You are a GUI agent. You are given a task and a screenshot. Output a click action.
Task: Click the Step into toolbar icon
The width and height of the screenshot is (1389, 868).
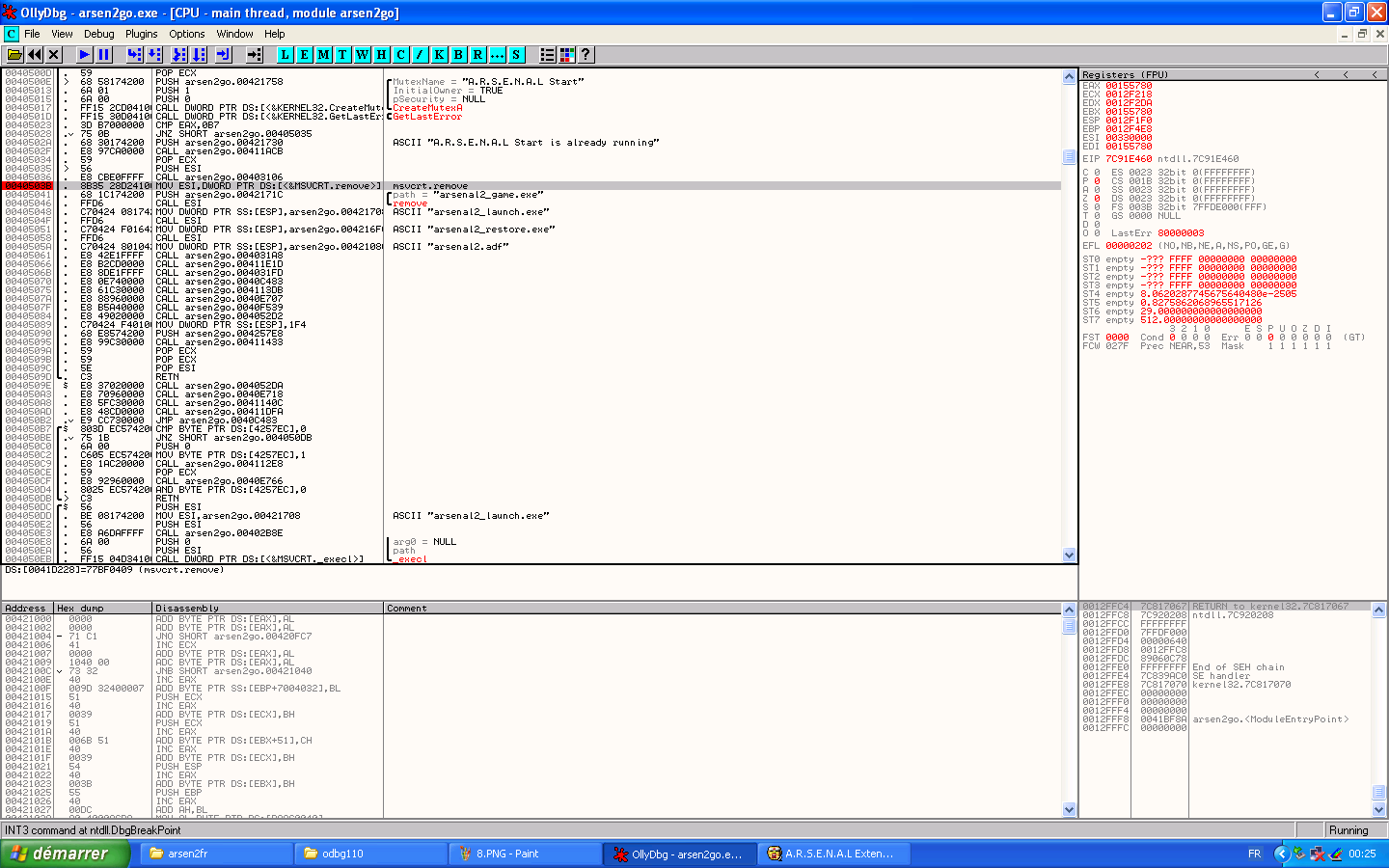135,55
